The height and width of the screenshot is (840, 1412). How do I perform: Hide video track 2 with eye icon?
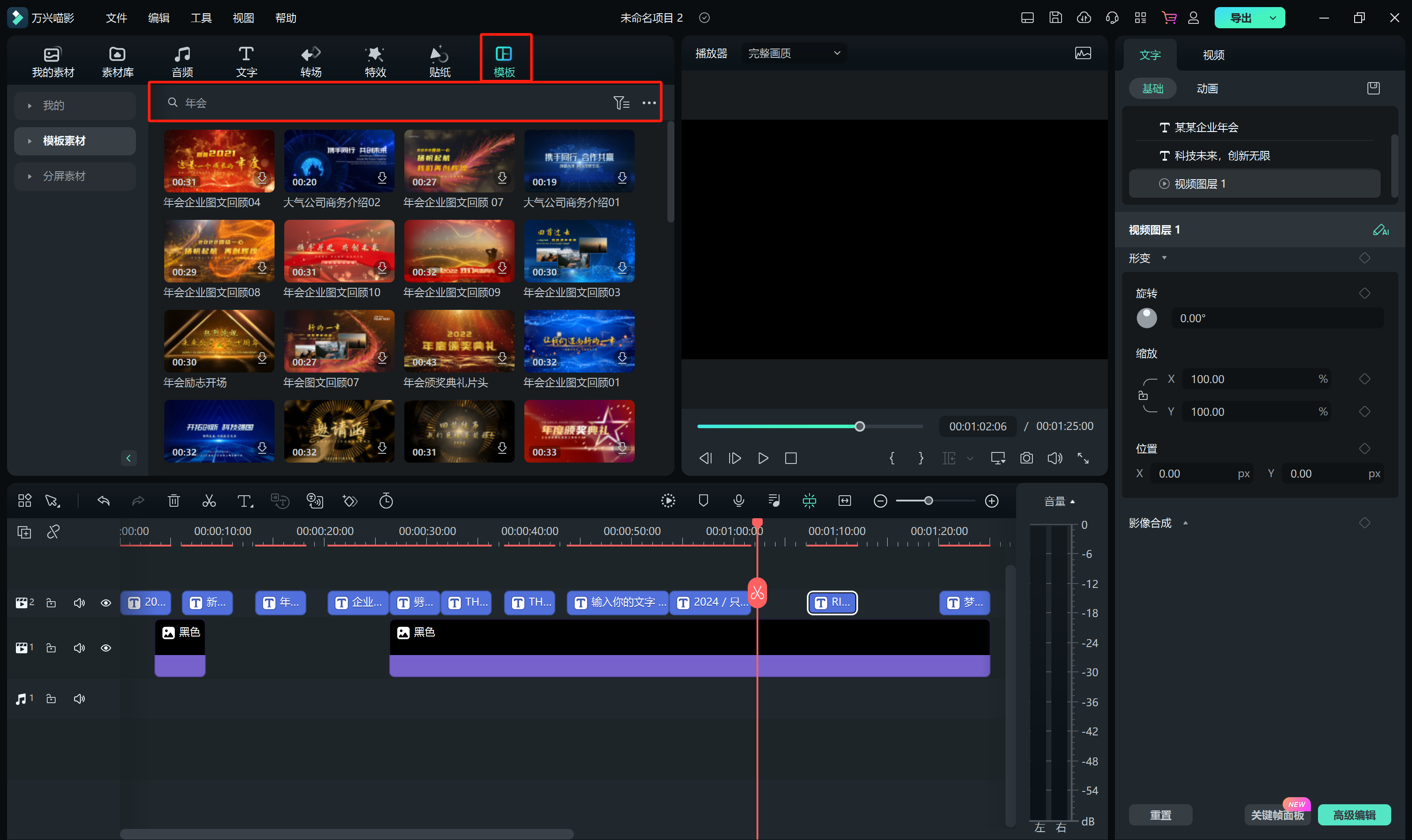(106, 603)
